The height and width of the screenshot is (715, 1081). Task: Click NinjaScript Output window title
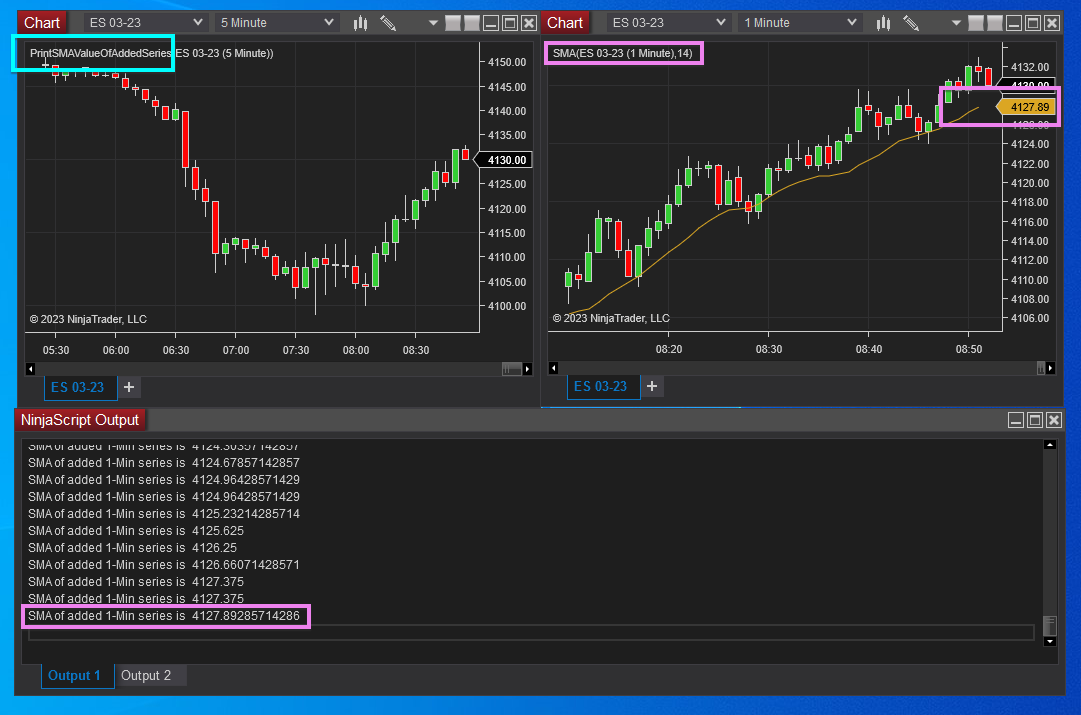[x=80, y=420]
